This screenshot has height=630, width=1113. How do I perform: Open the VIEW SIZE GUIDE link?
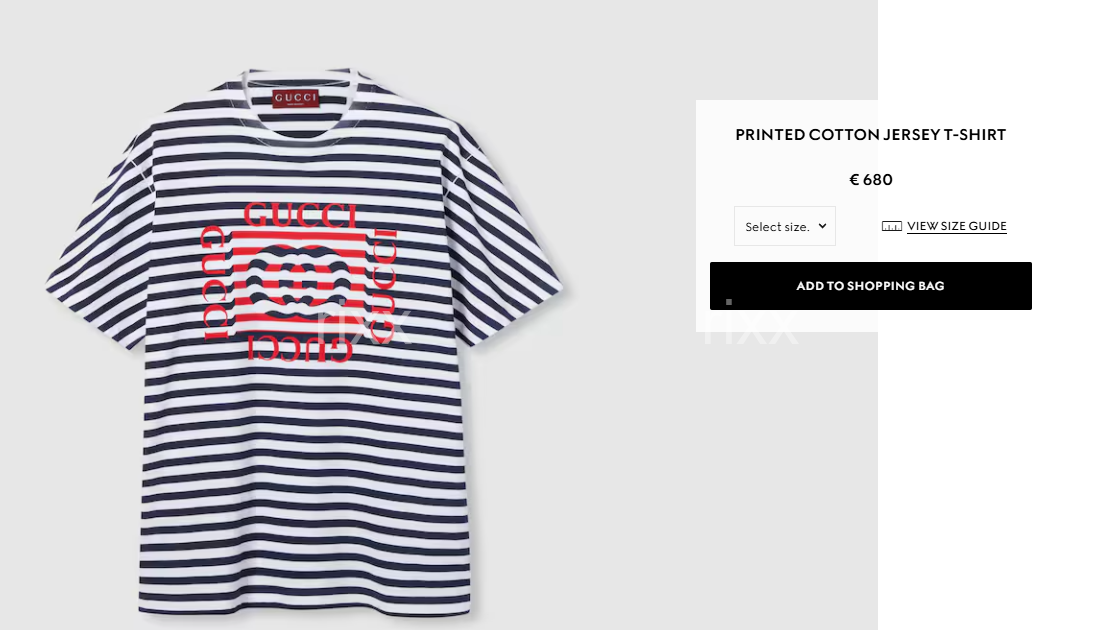[957, 226]
